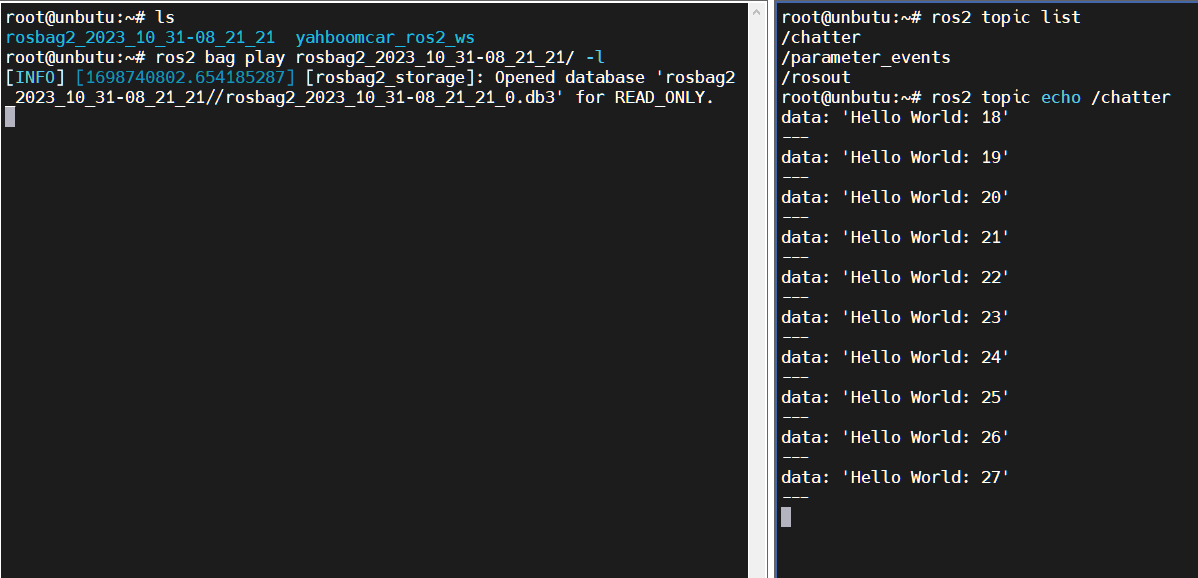1198x578 pixels.
Task: Select the yahboomcar_ros2_ws directory name
Action: 385,37
